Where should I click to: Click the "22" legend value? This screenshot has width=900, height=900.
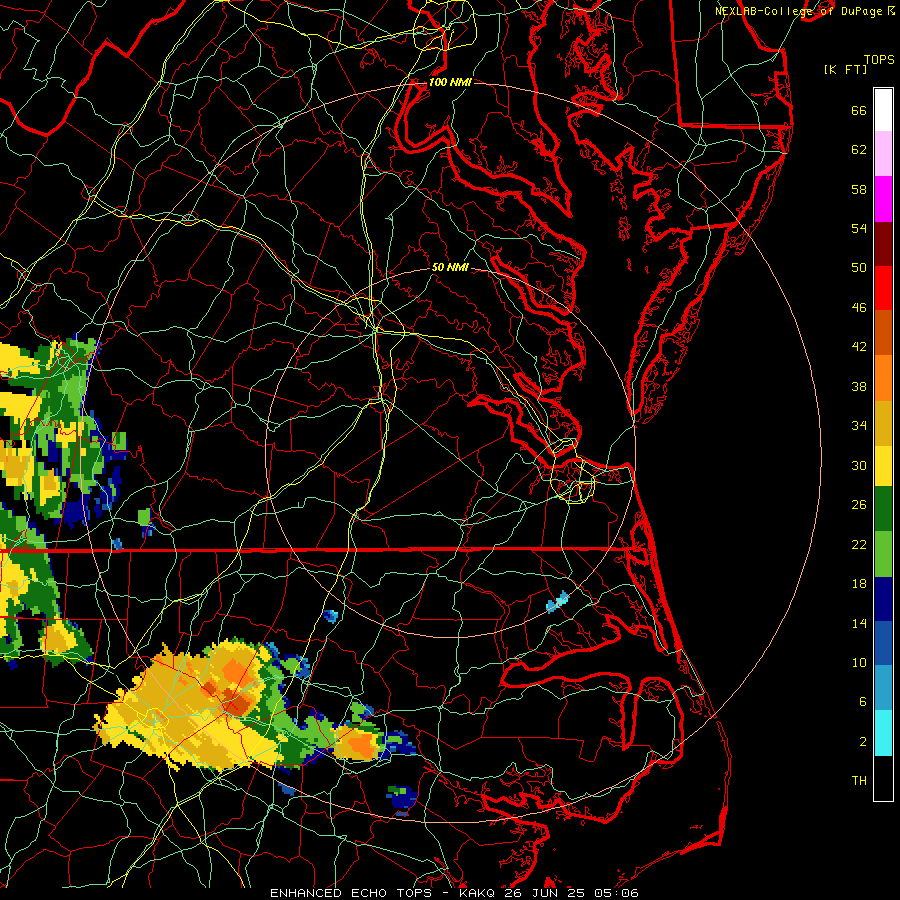pyautogui.click(x=859, y=544)
